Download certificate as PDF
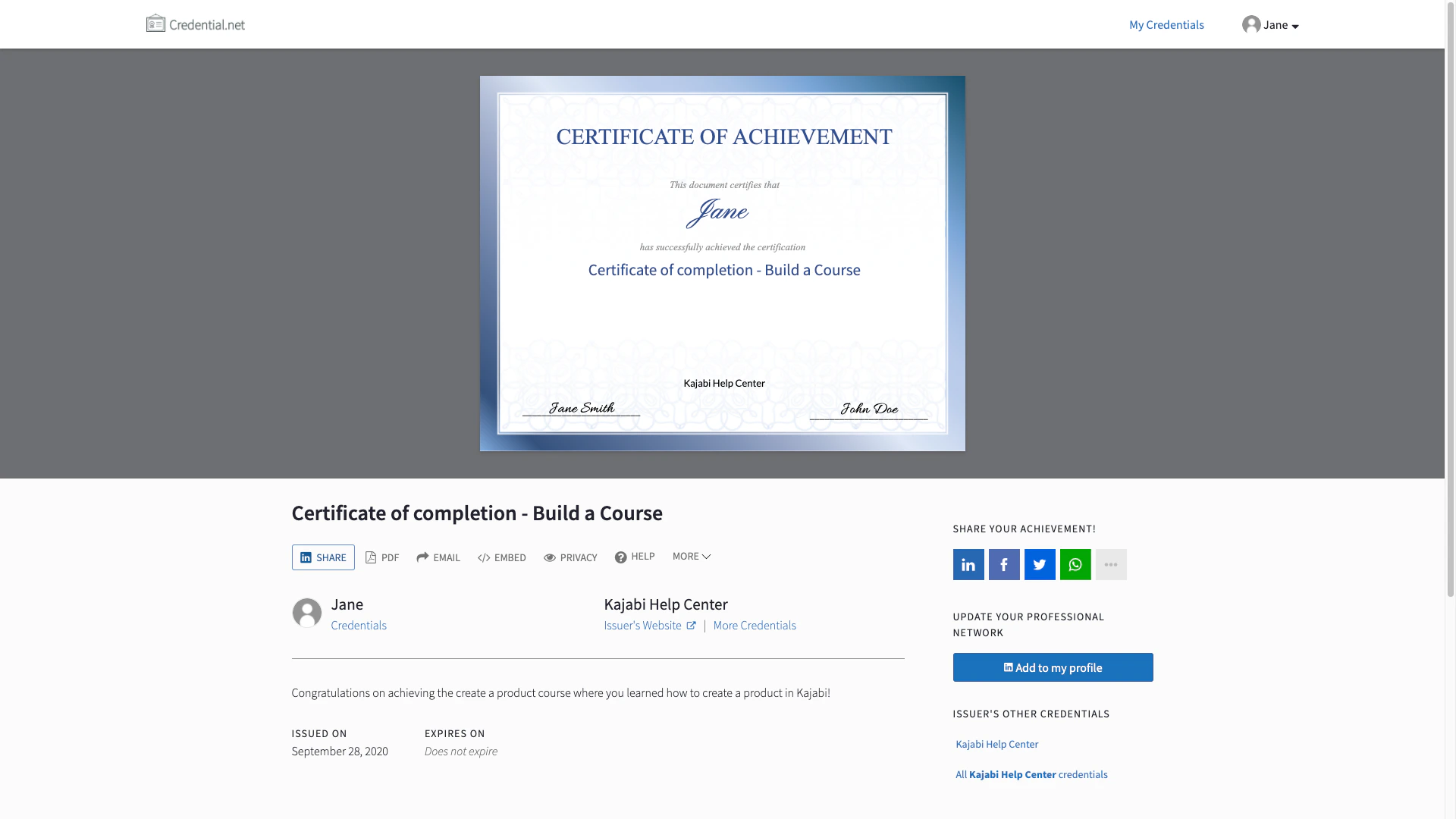 pos(382,557)
